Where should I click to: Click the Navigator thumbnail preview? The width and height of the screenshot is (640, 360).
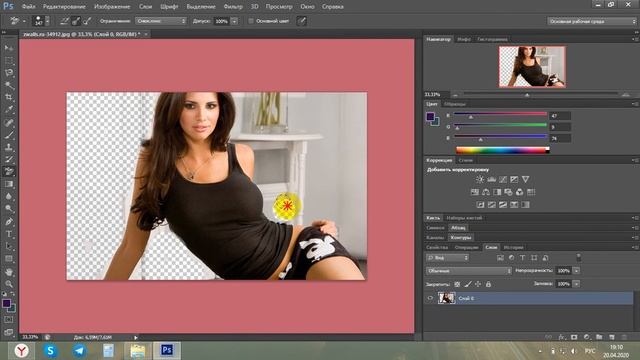point(532,67)
